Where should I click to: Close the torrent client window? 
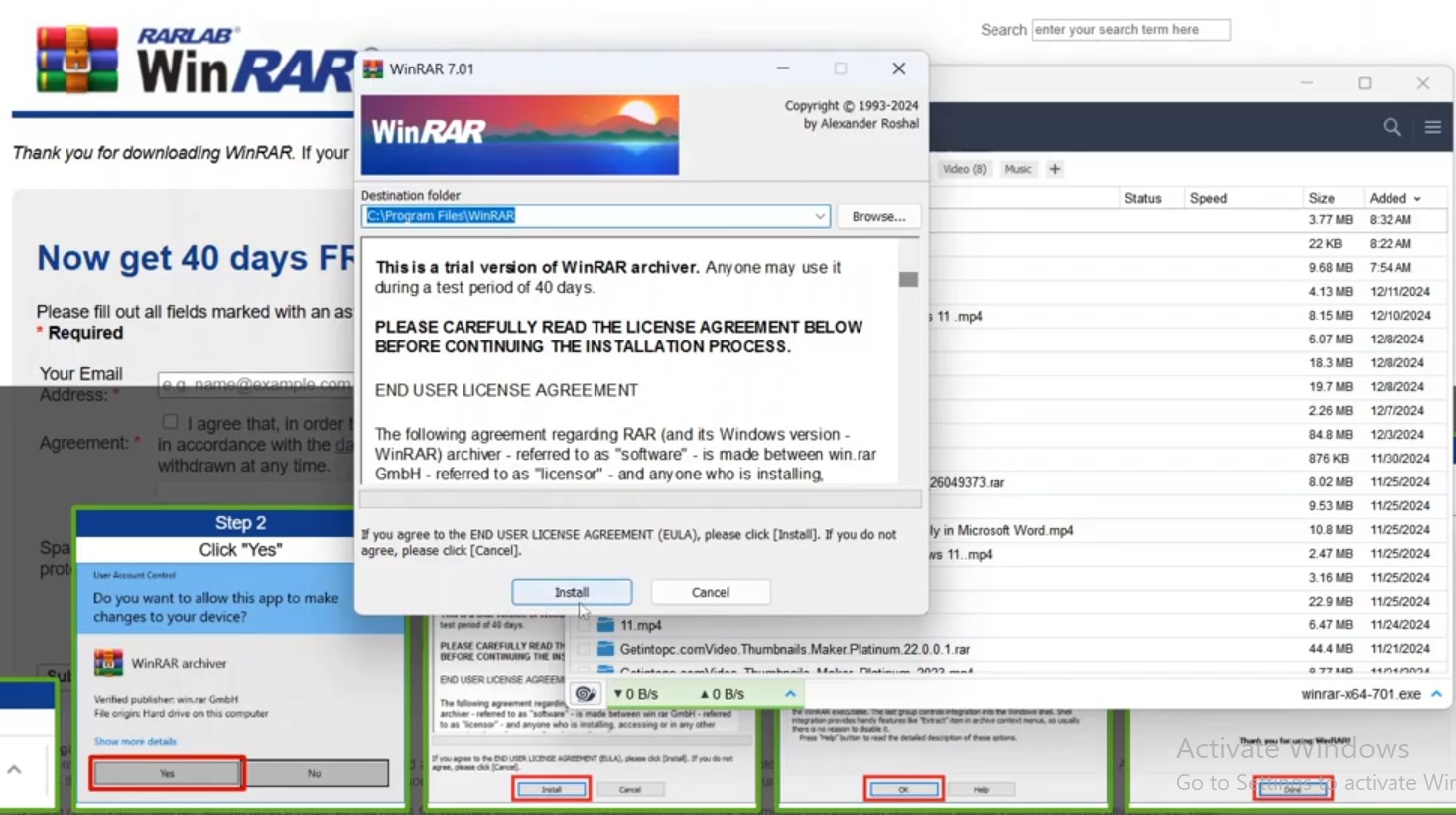(1423, 83)
